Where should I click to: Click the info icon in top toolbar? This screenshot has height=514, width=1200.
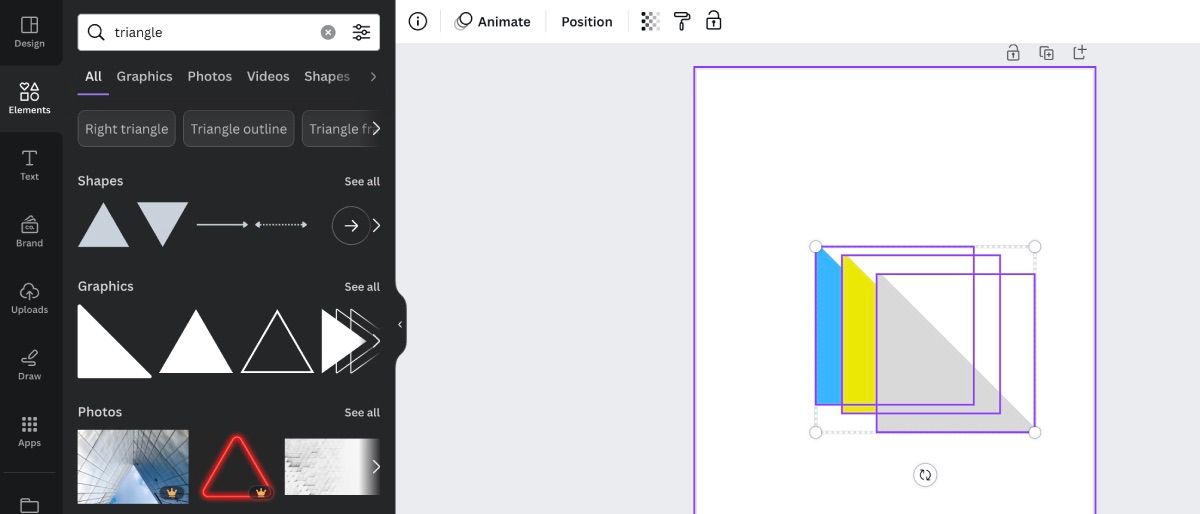[418, 21]
